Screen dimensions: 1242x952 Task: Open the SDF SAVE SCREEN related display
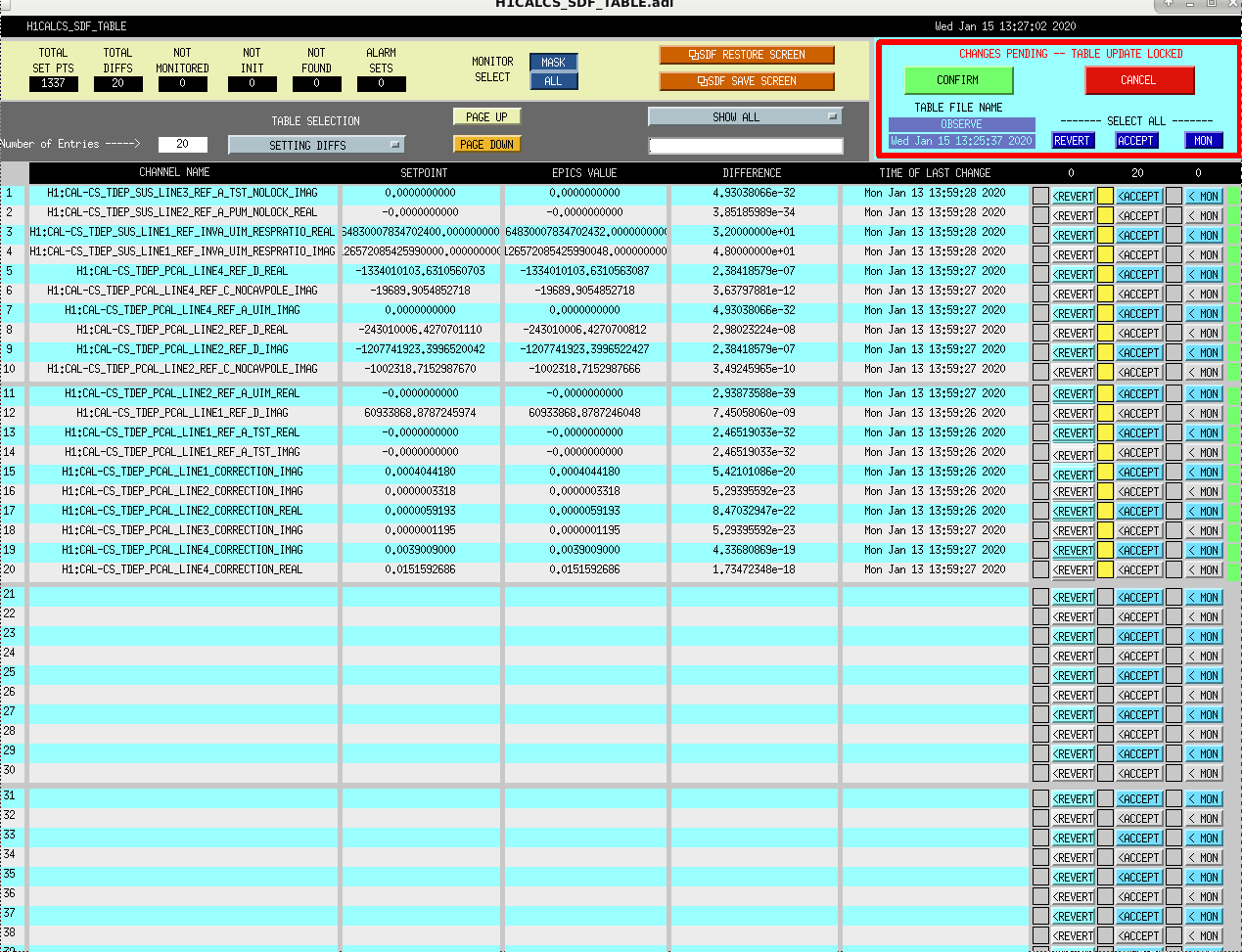[747, 81]
